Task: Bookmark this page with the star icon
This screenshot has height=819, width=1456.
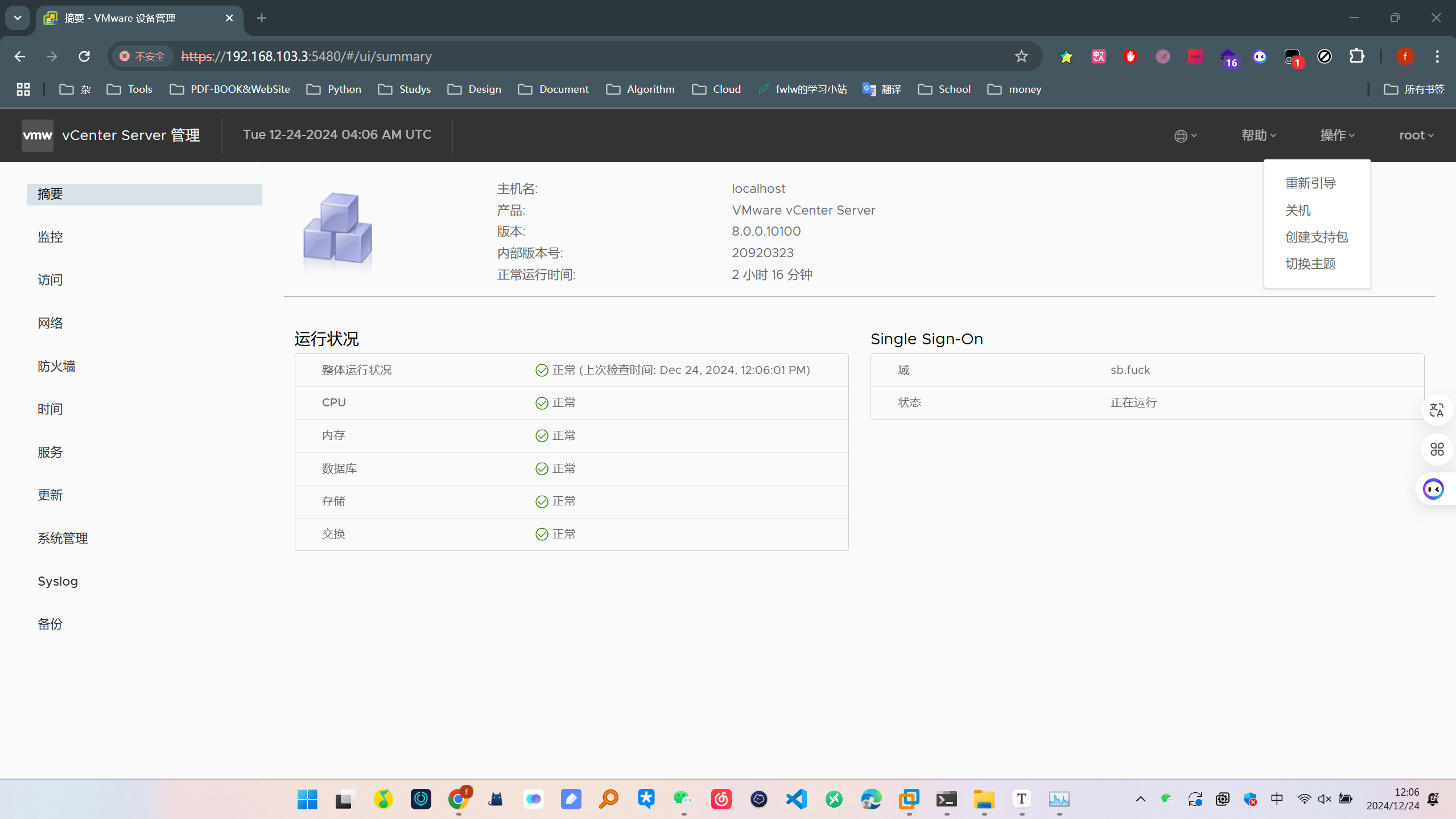Action: [1021, 56]
